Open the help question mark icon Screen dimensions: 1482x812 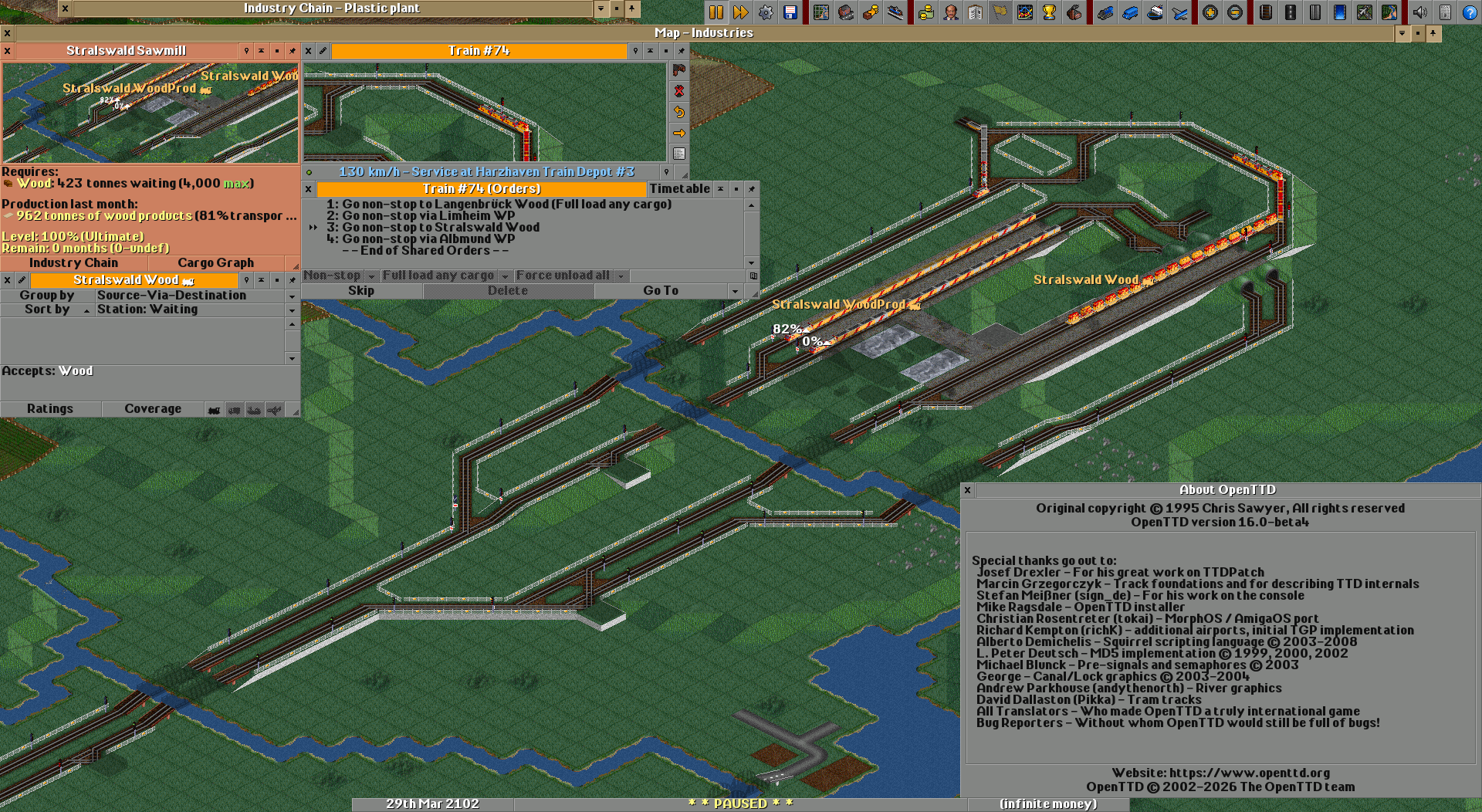[x=1470, y=12]
